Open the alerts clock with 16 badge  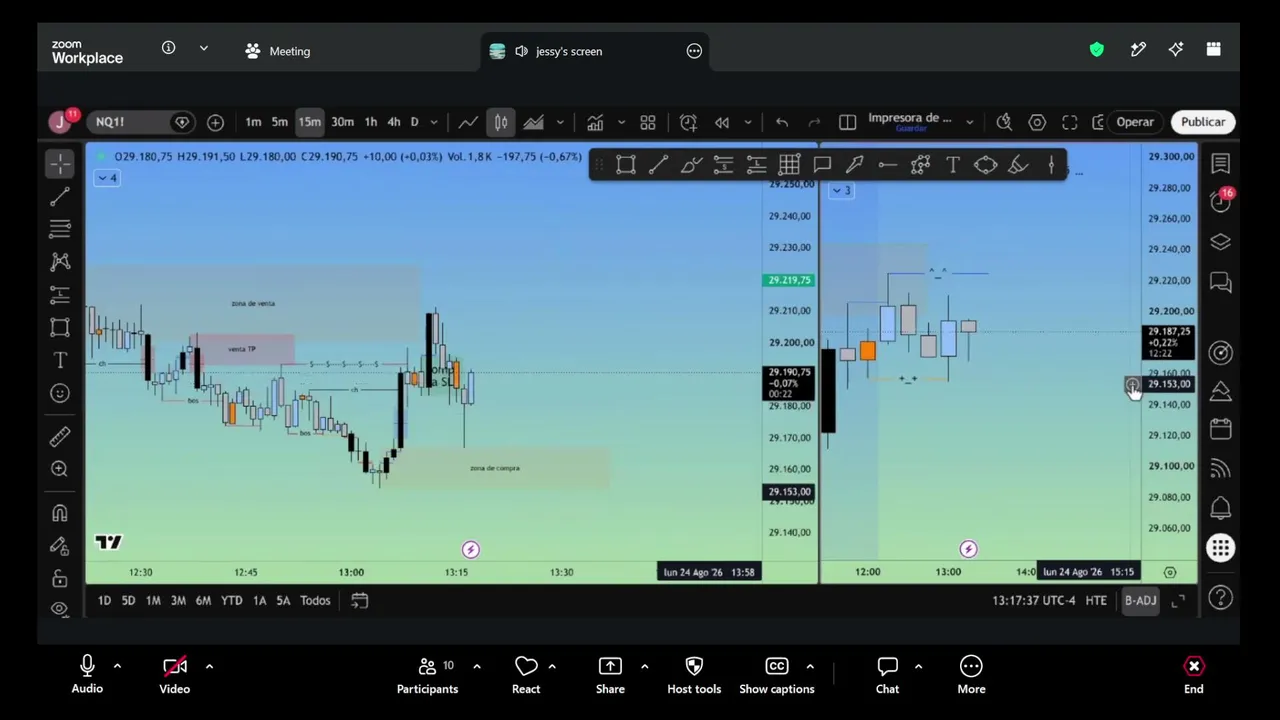[1221, 201]
